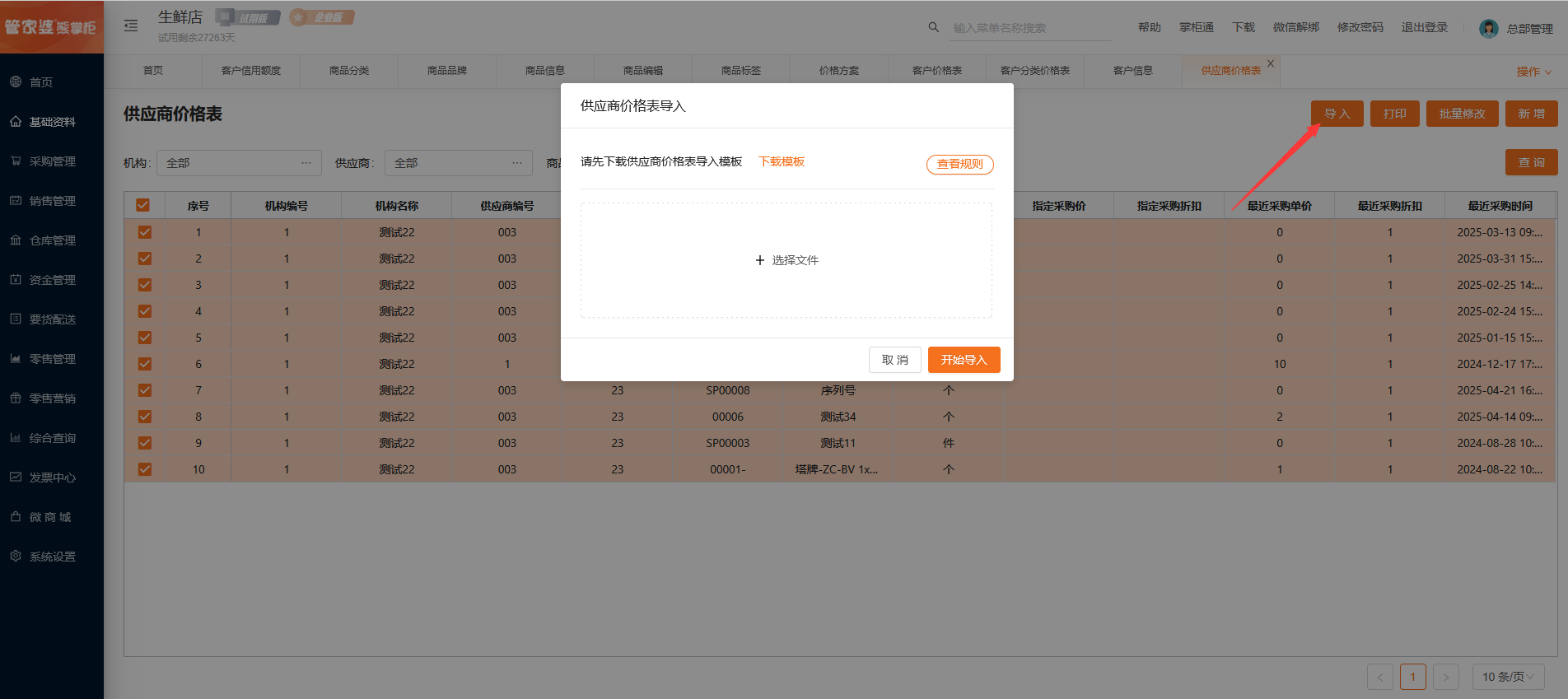1568x699 pixels.
Task: Click the 开始导入 button
Action: [964, 360]
